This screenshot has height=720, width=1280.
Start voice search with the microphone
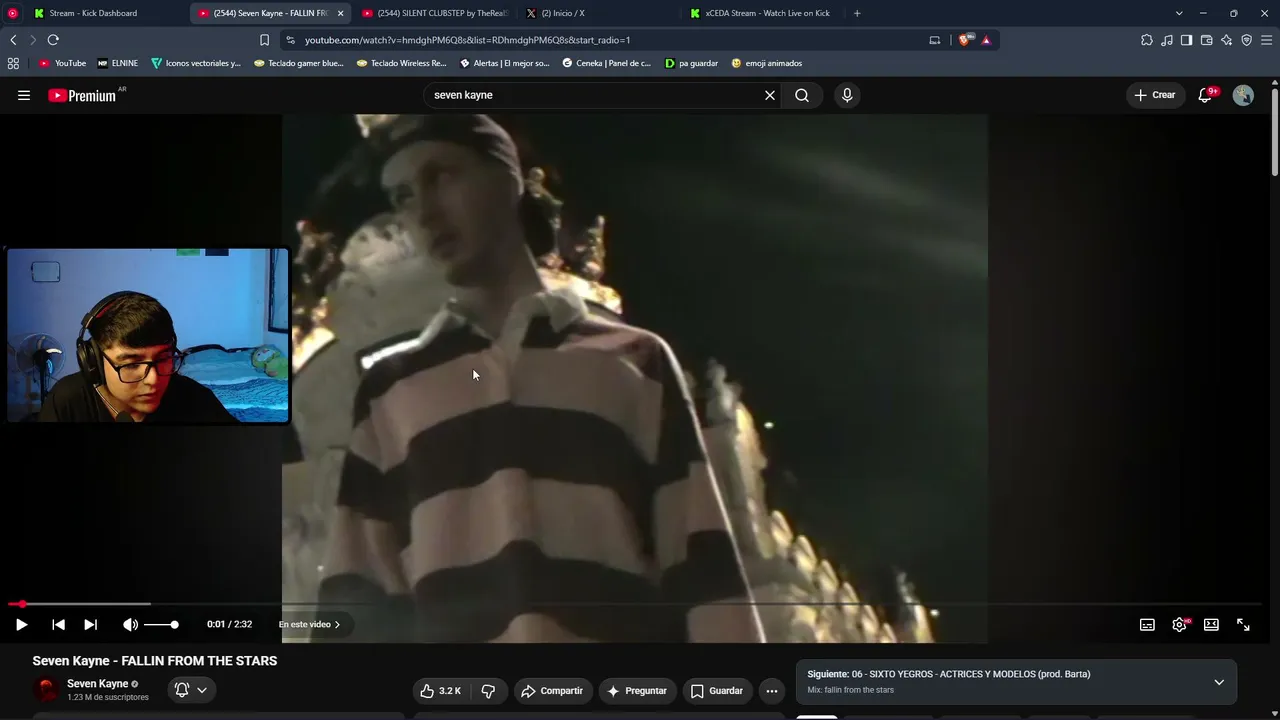click(847, 95)
